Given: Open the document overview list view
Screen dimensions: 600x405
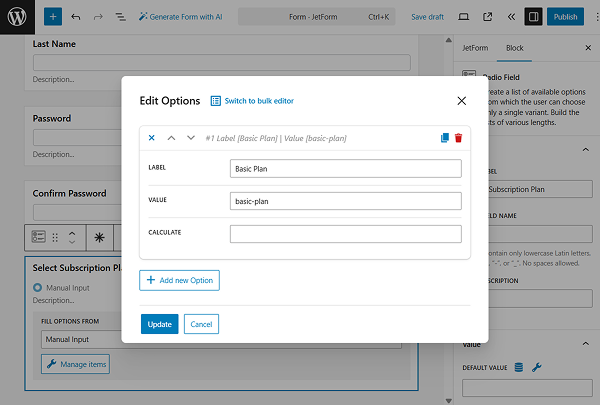Looking at the screenshot, I should click(x=121, y=17).
